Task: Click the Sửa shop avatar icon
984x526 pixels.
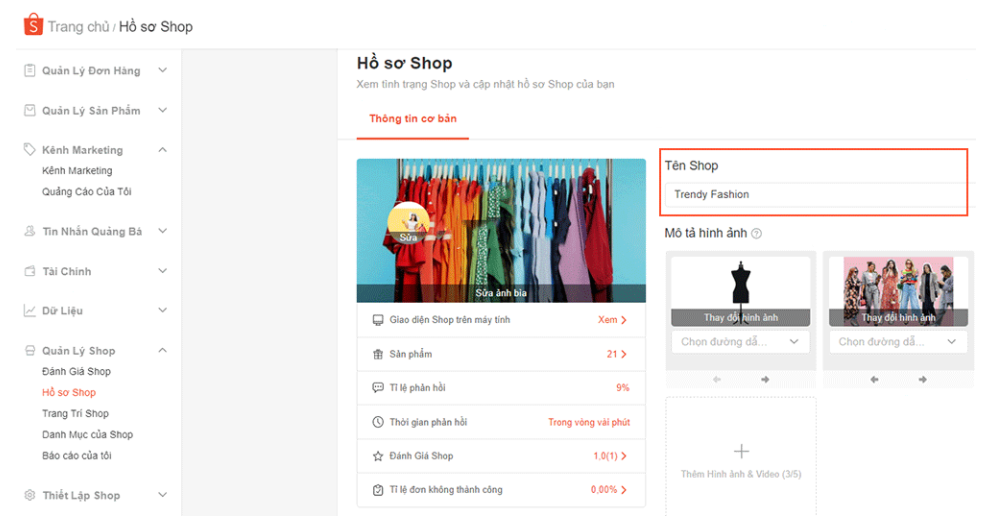Action: 408,224
